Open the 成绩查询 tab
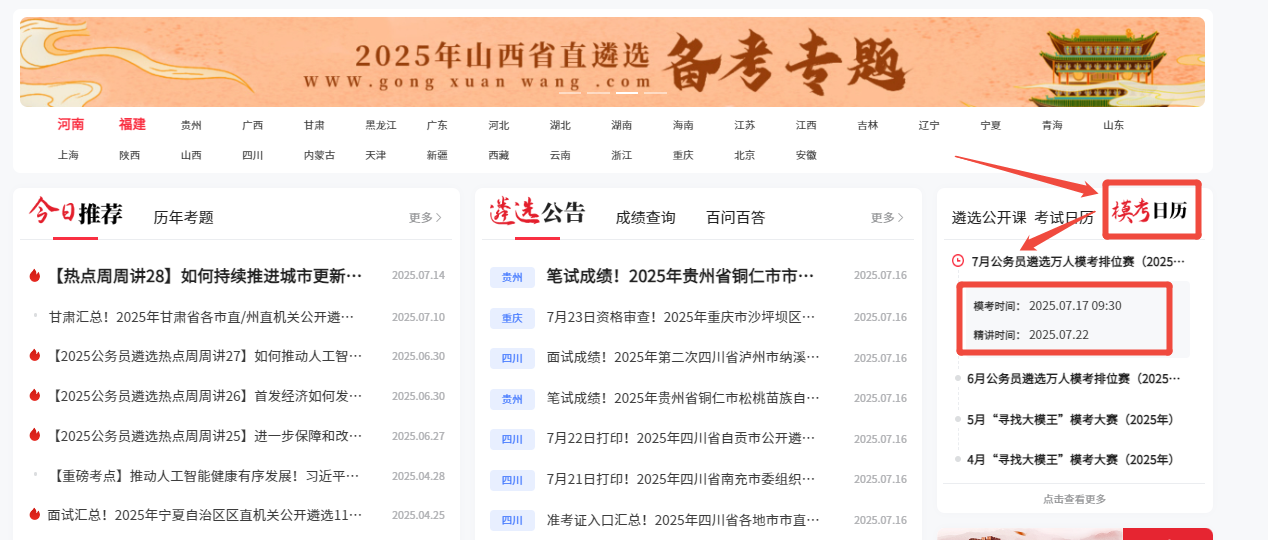The width and height of the screenshot is (1268, 540). [x=645, y=218]
